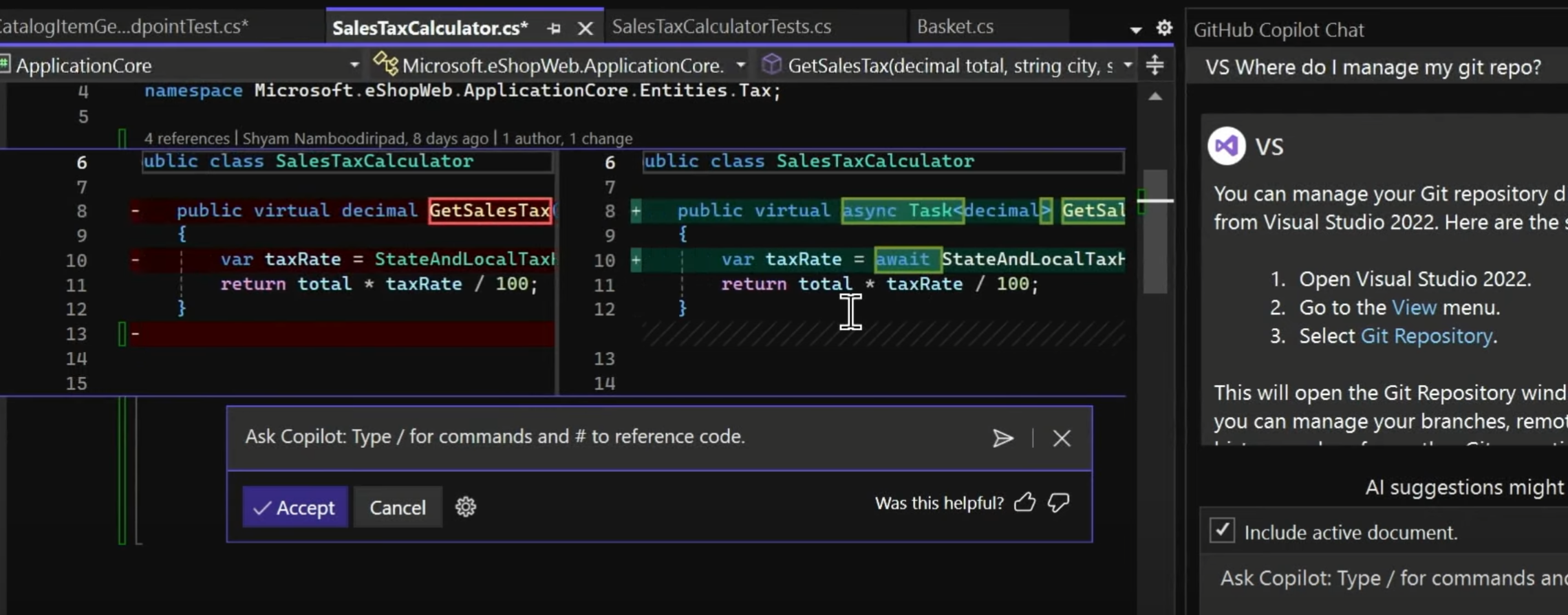Image resolution: width=1568 pixels, height=615 pixels.
Task: Click the VS logo avatar in chat
Action: pyautogui.click(x=1227, y=146)
